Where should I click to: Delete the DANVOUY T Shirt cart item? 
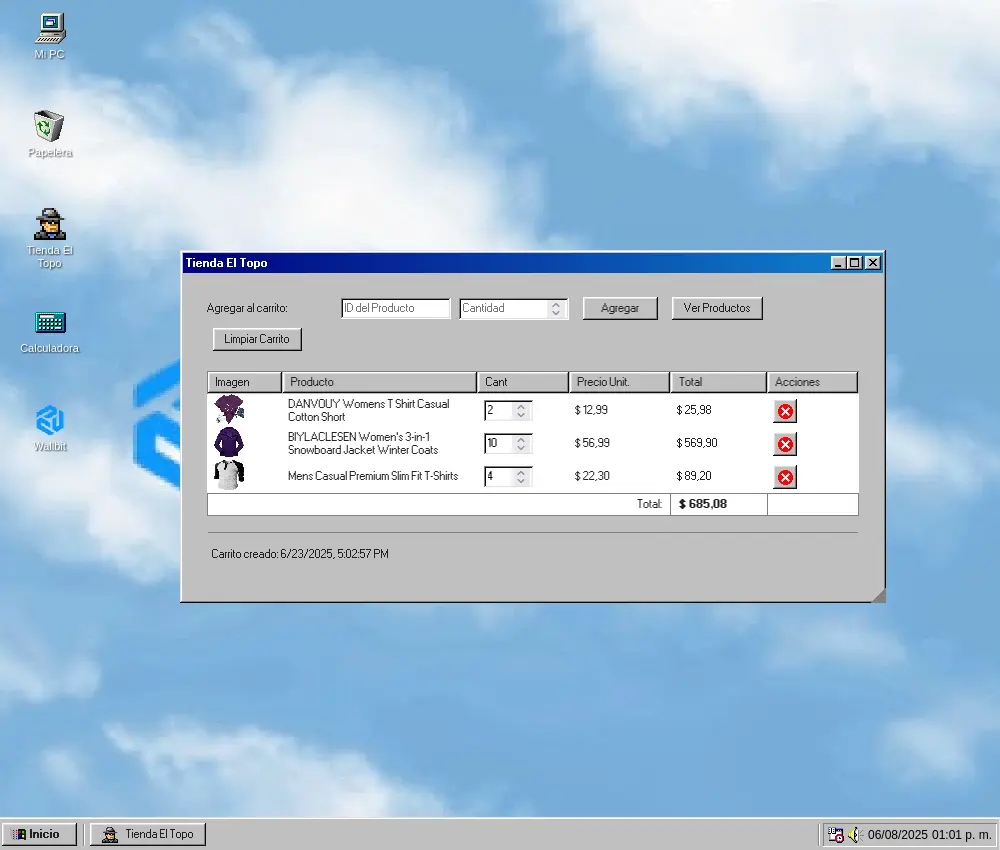[x=785, y=411]
